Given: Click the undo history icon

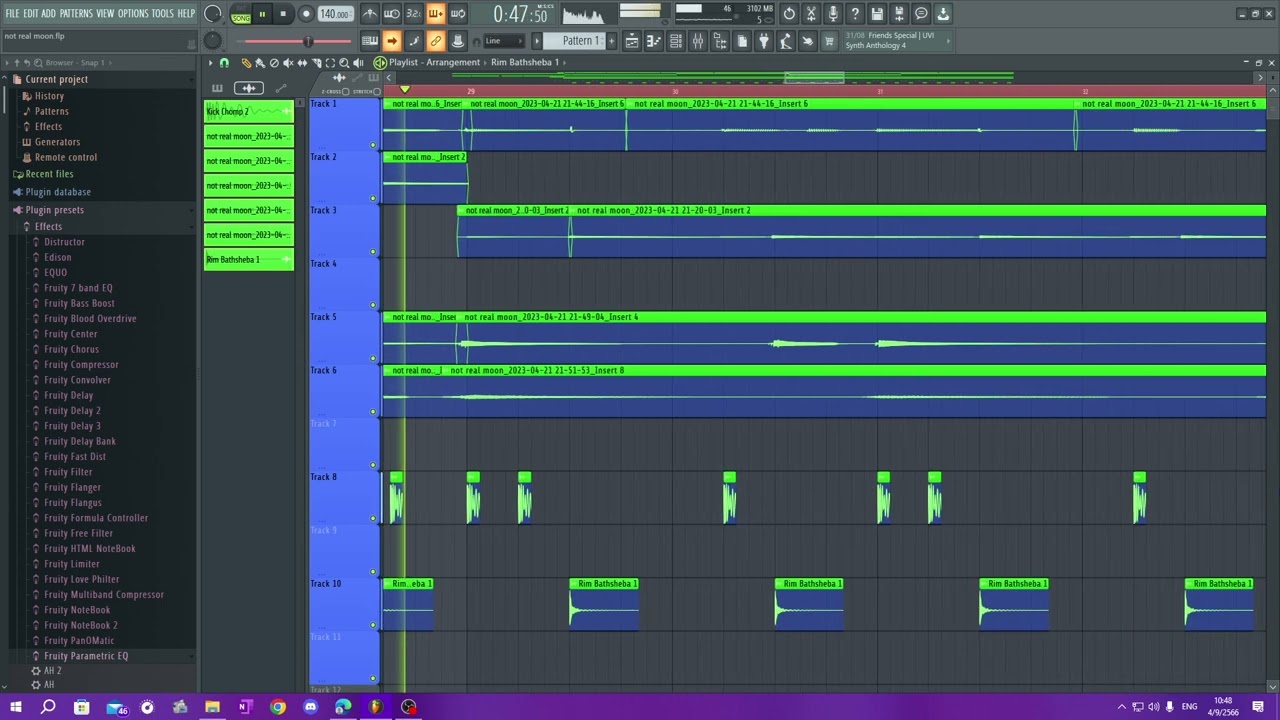Looking at the screenshot, I should pyautogui.click(x=789, y=13).
